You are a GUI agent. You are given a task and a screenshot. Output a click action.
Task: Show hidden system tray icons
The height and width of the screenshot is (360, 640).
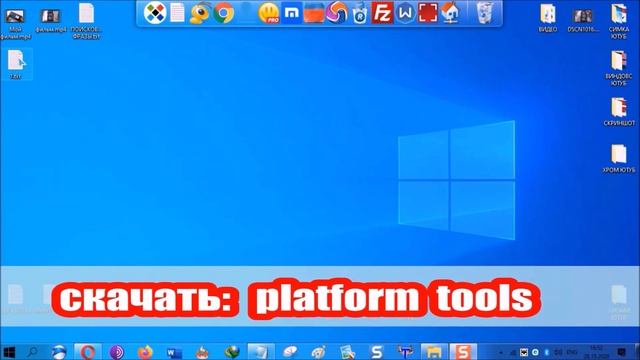(x=501, y=352)
